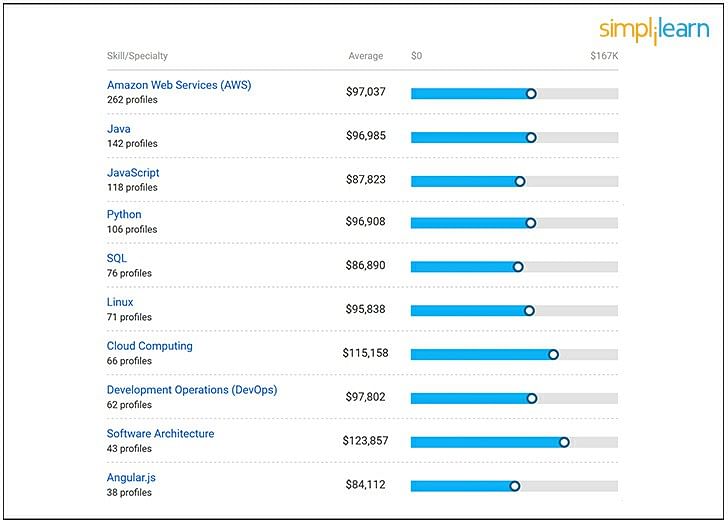Screen dimensions: 728x522
Task: Open the Python skill link
Action: pyautogui.click(x=124, y=215)
